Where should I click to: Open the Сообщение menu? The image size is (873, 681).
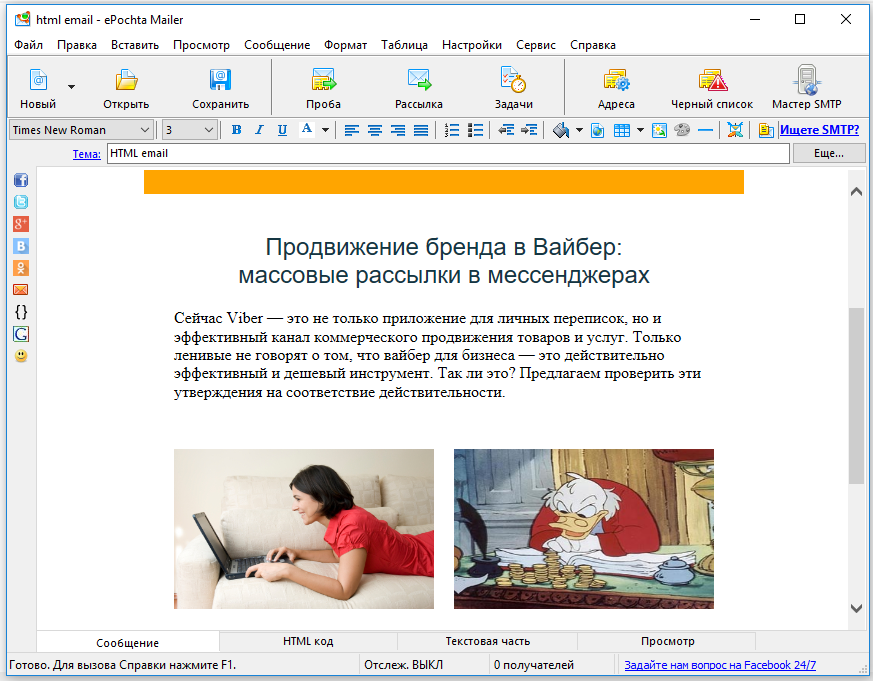click(277, 45)
